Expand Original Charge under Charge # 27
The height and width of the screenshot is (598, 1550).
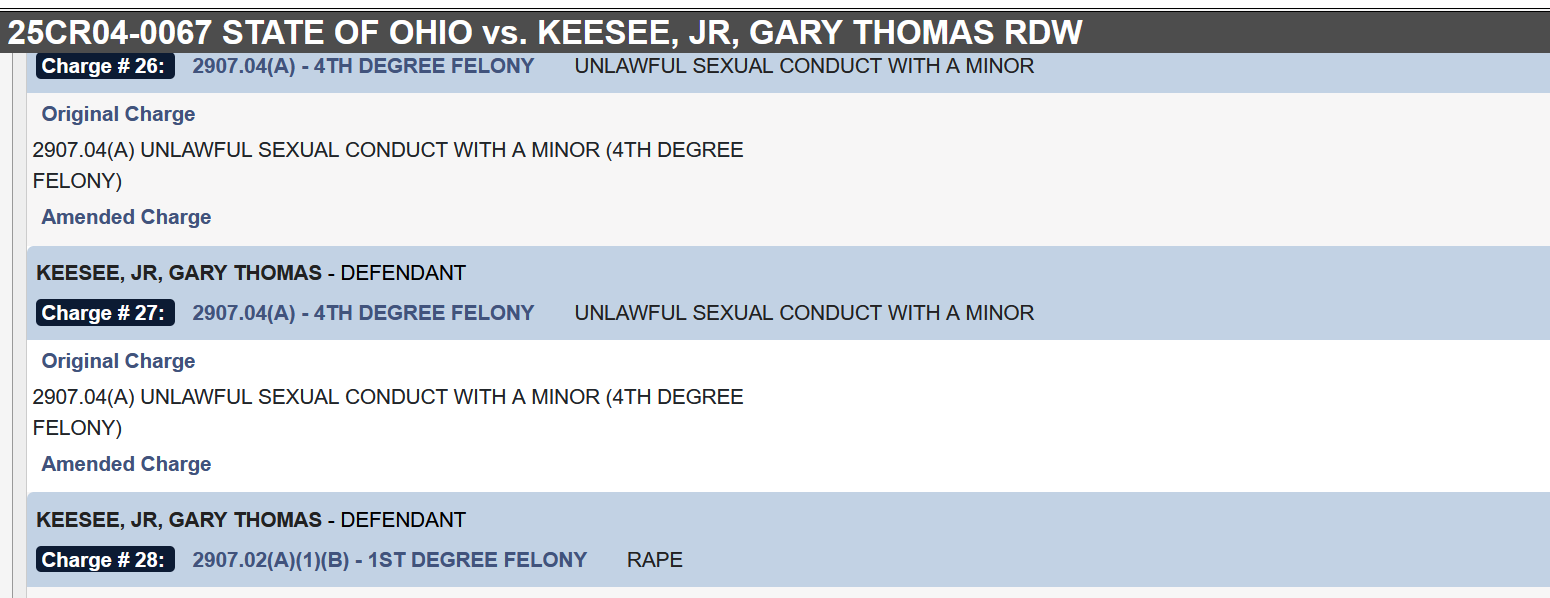(x=118, y=361)
